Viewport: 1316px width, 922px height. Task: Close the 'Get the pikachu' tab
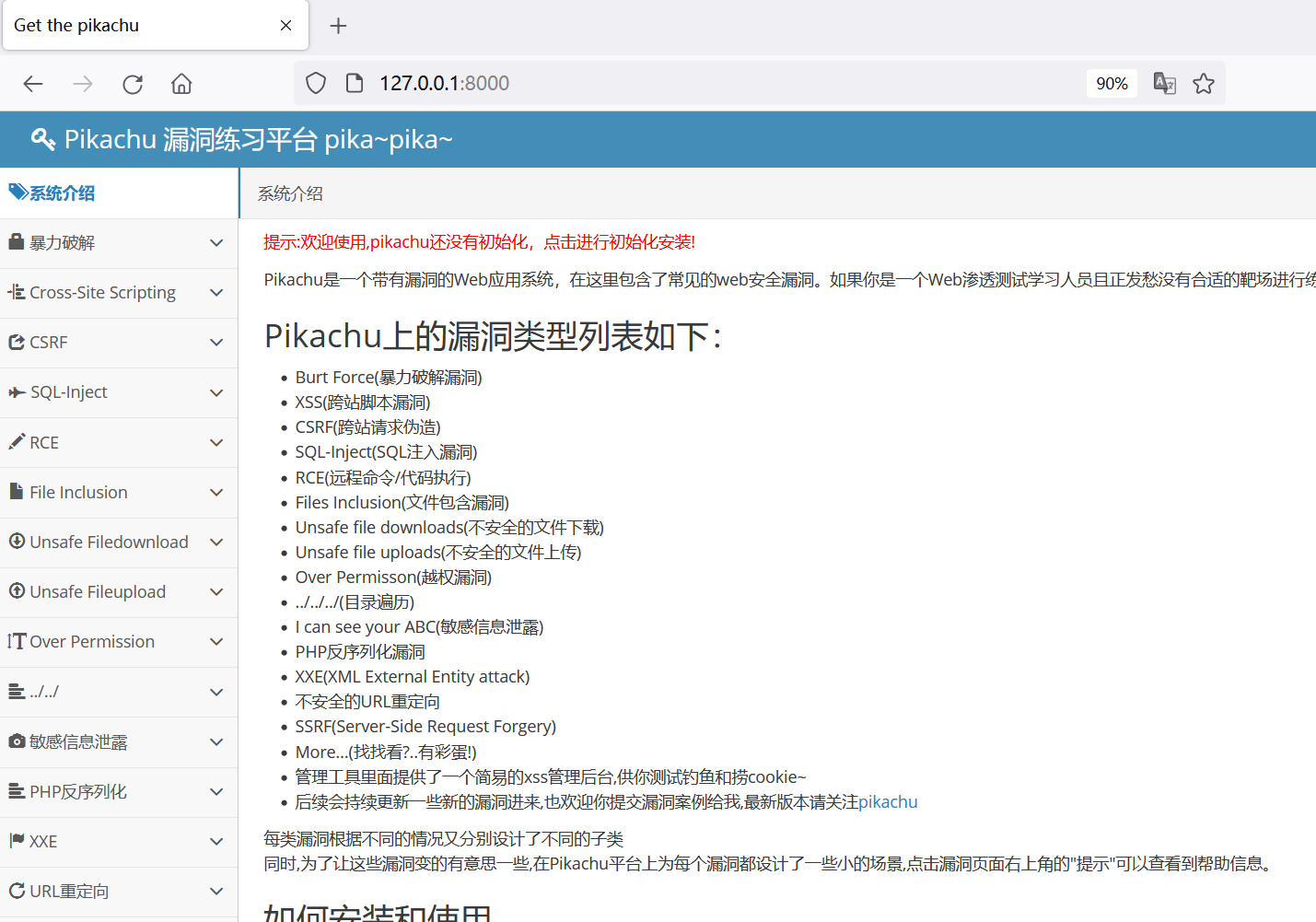[286, 26]
